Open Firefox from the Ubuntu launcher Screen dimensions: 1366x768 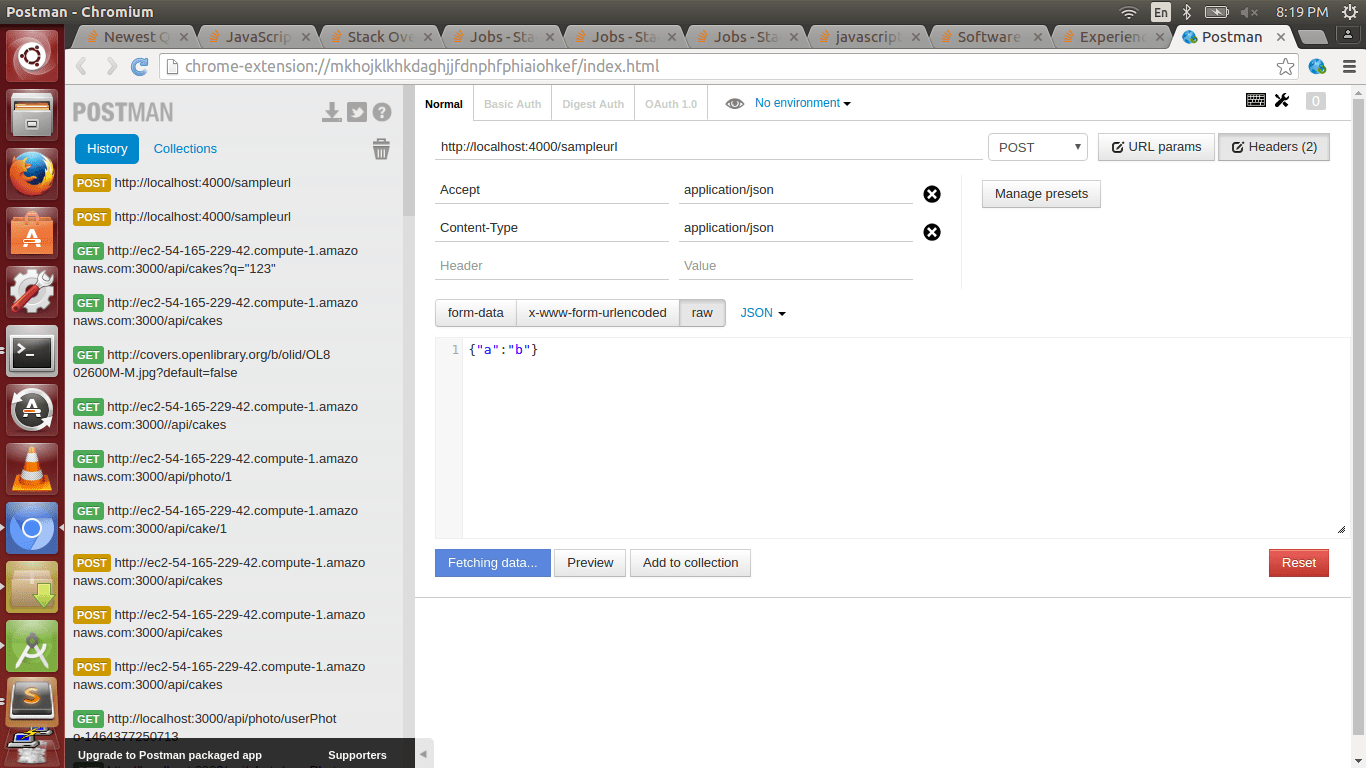[x=33, y=173]
